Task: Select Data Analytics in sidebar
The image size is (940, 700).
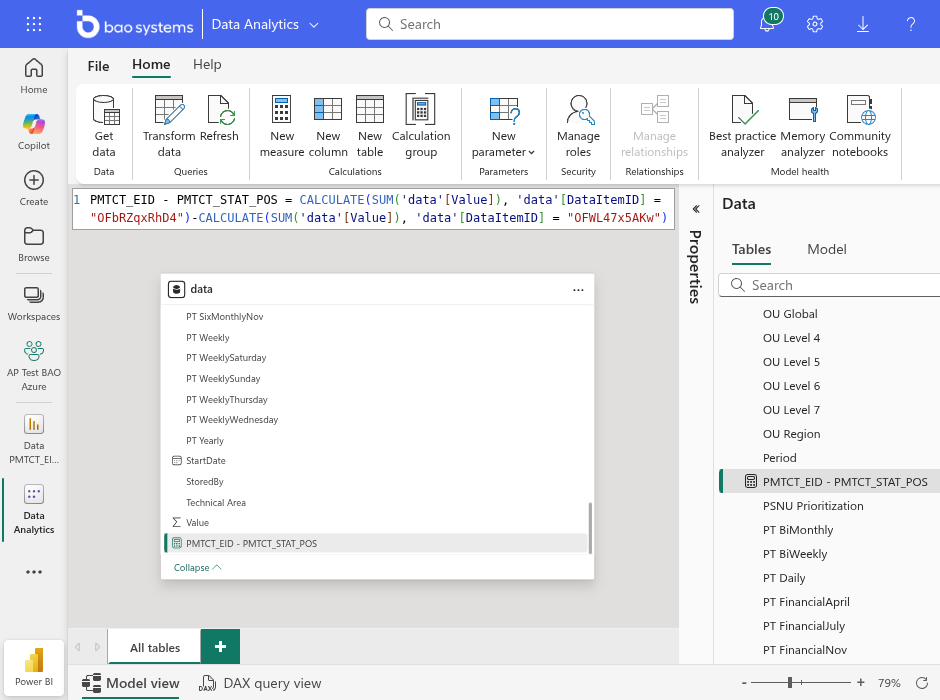Action: [x=34, y=509]
